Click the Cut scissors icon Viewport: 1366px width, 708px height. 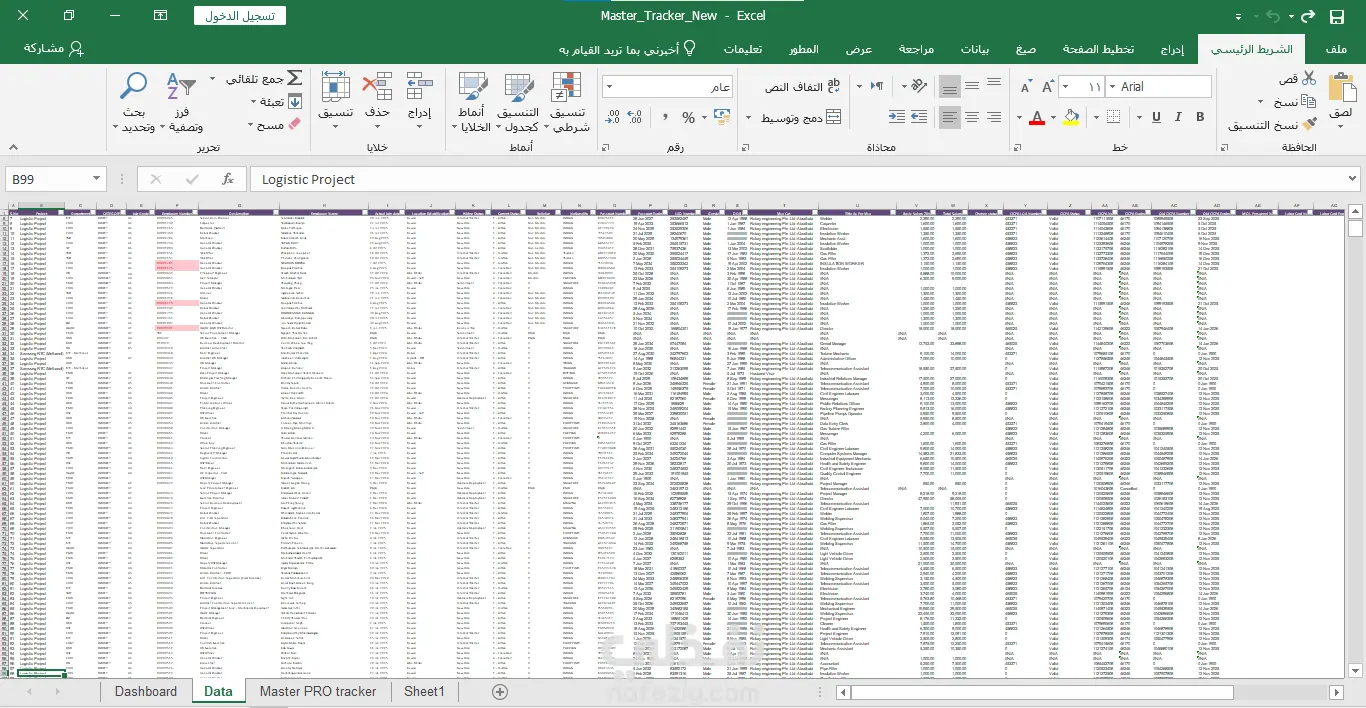click(1308, 78)
